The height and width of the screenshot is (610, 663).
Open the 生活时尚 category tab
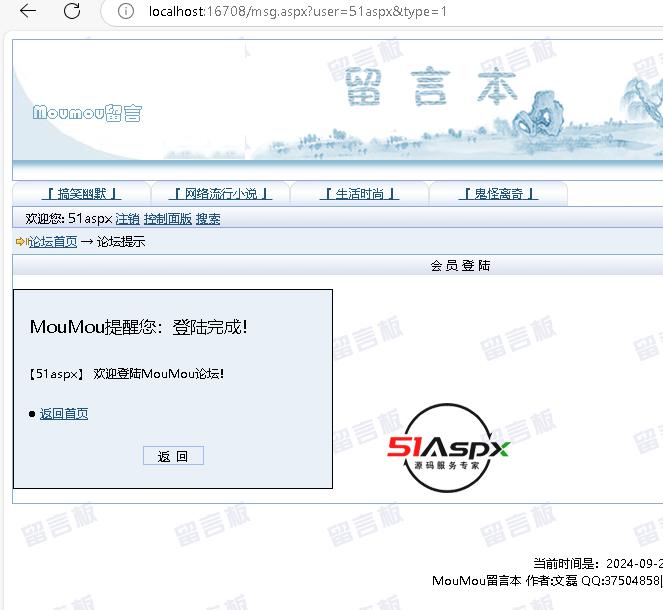[x=359, y=194]
